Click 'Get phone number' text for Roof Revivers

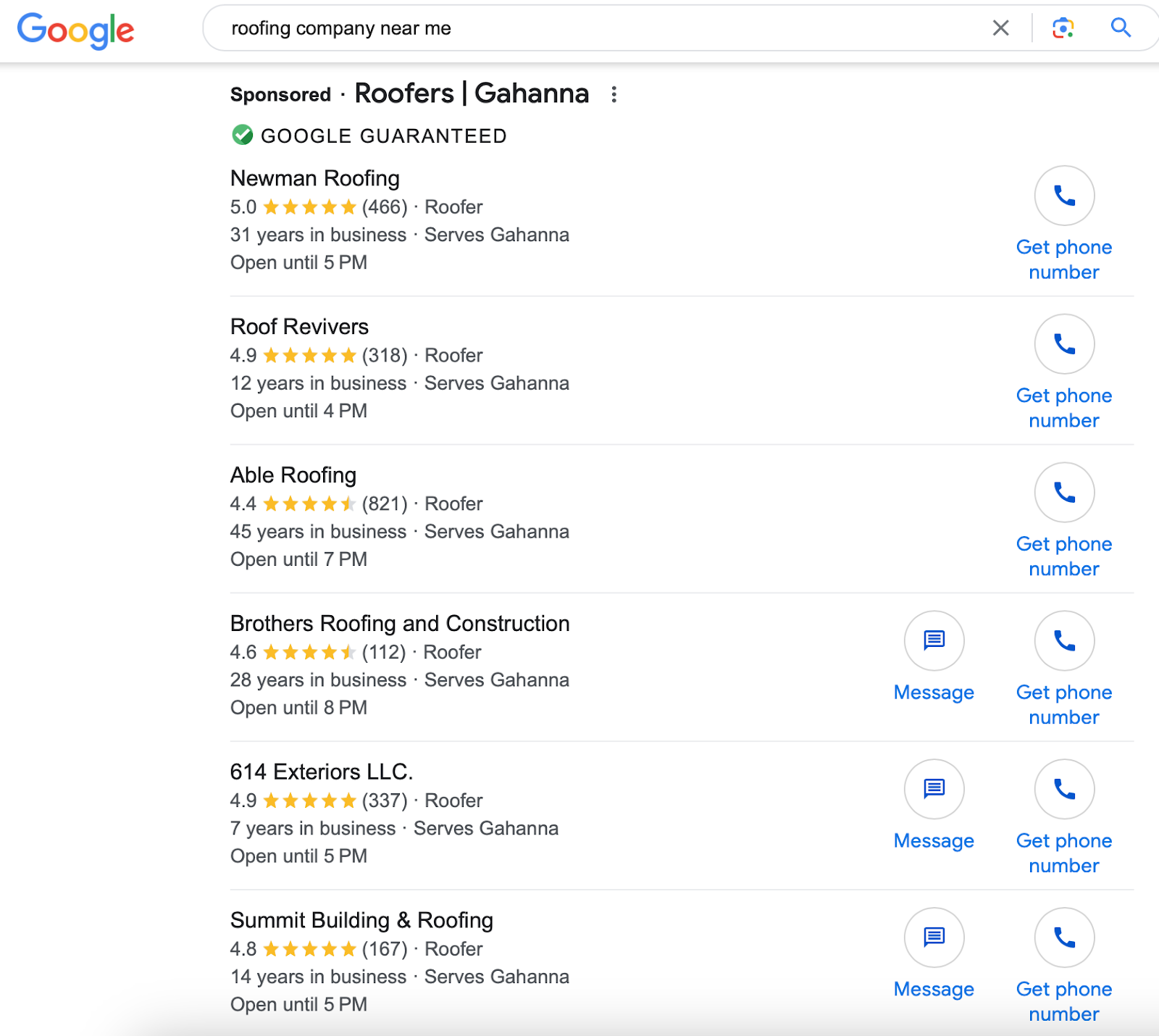click(x=1064, y=408)
